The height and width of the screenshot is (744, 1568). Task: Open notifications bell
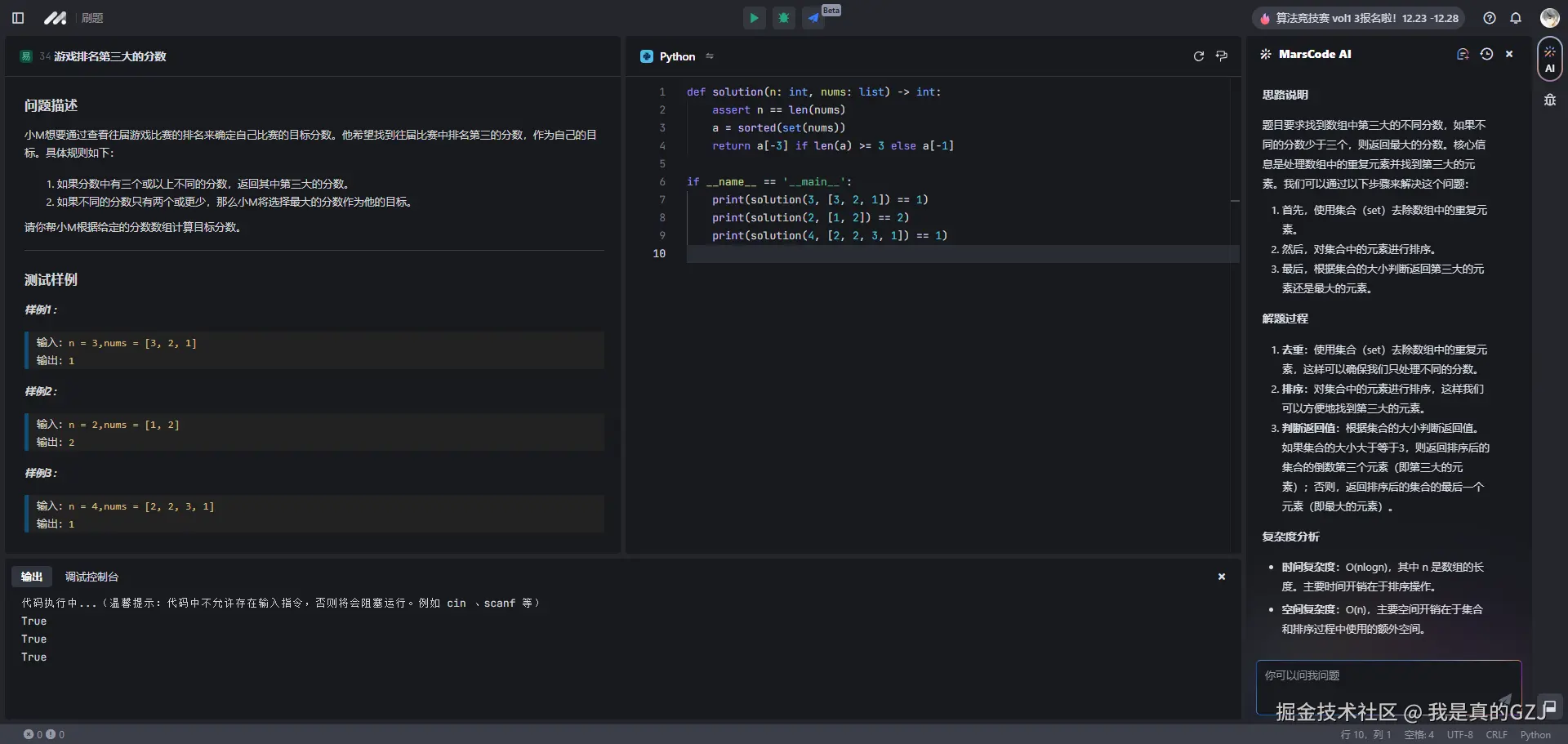click(x=1516, y=18)
